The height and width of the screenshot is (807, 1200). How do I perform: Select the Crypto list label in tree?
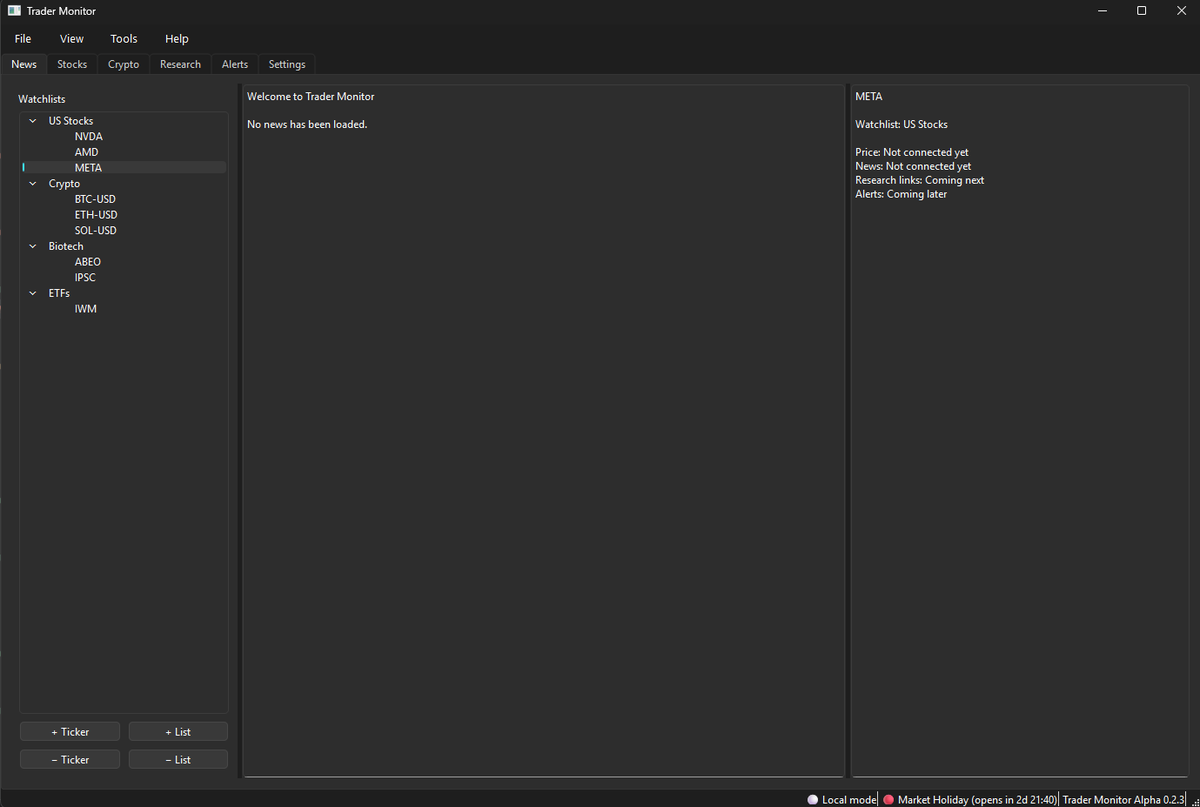(64, 184)
